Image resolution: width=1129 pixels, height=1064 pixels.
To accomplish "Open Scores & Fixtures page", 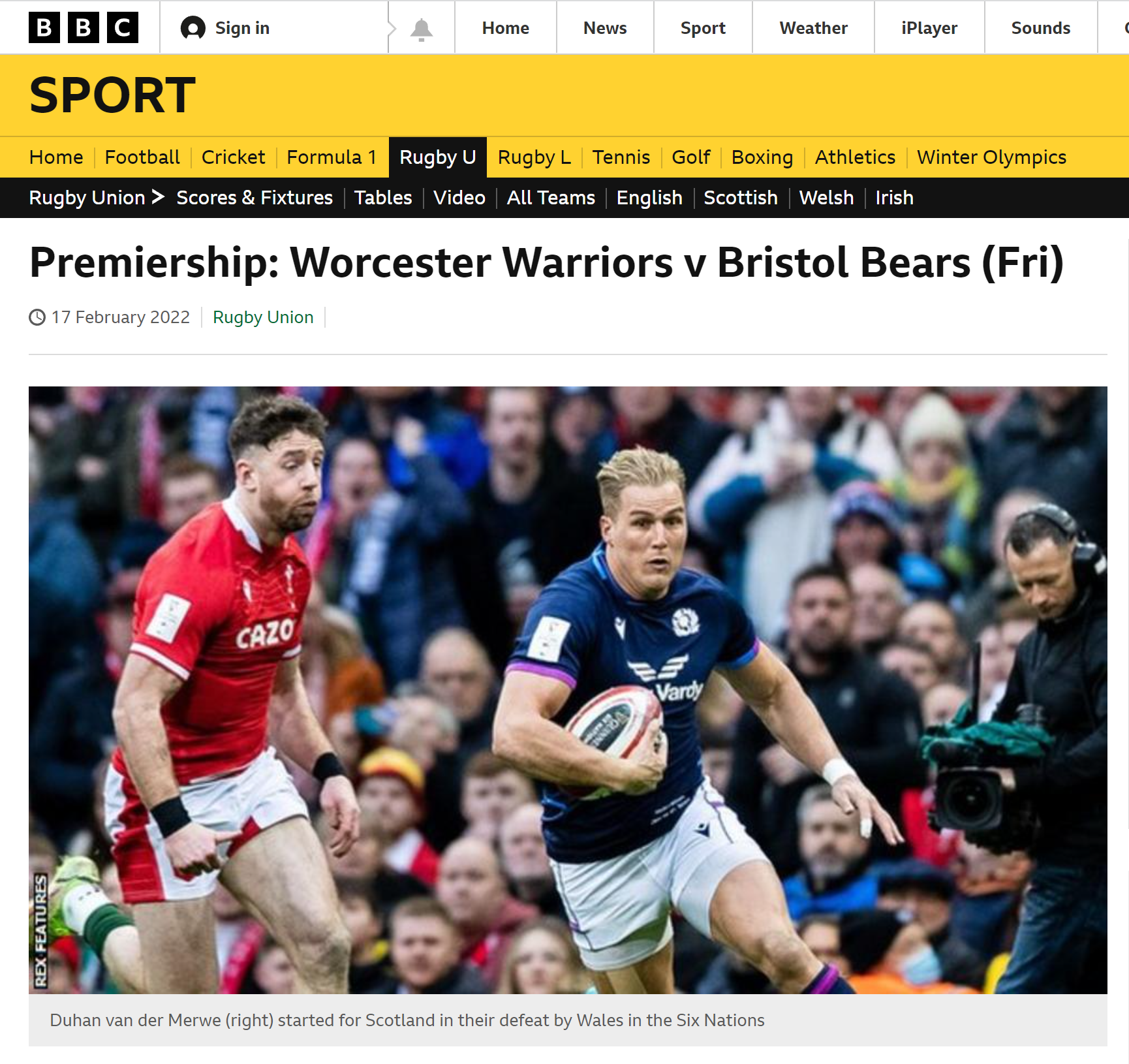I will click(255, 198).
